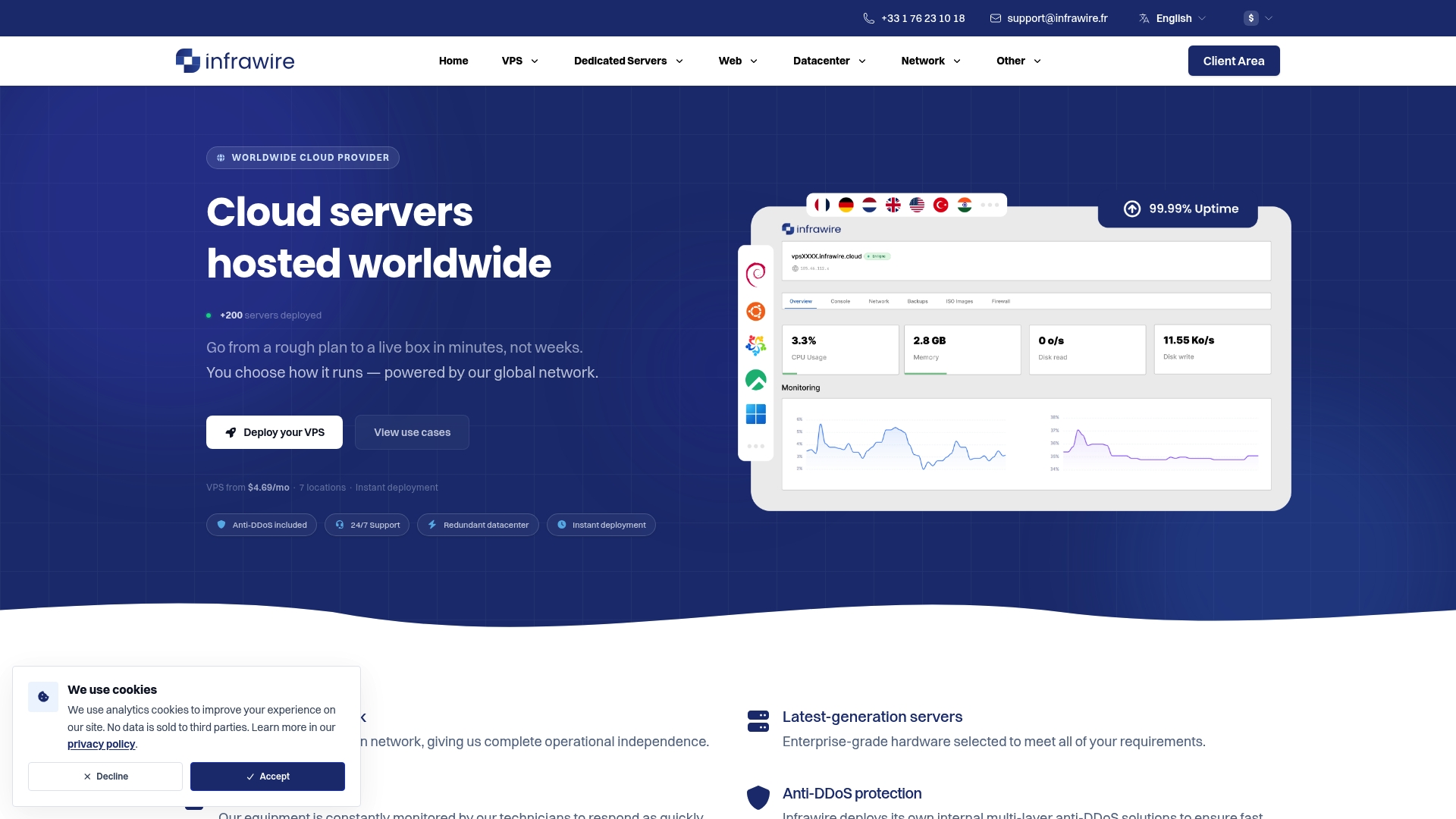Click the shield icon beside Anti-DDoS protection
Viewport: 1456px width, 819px height.
point(758,798)
